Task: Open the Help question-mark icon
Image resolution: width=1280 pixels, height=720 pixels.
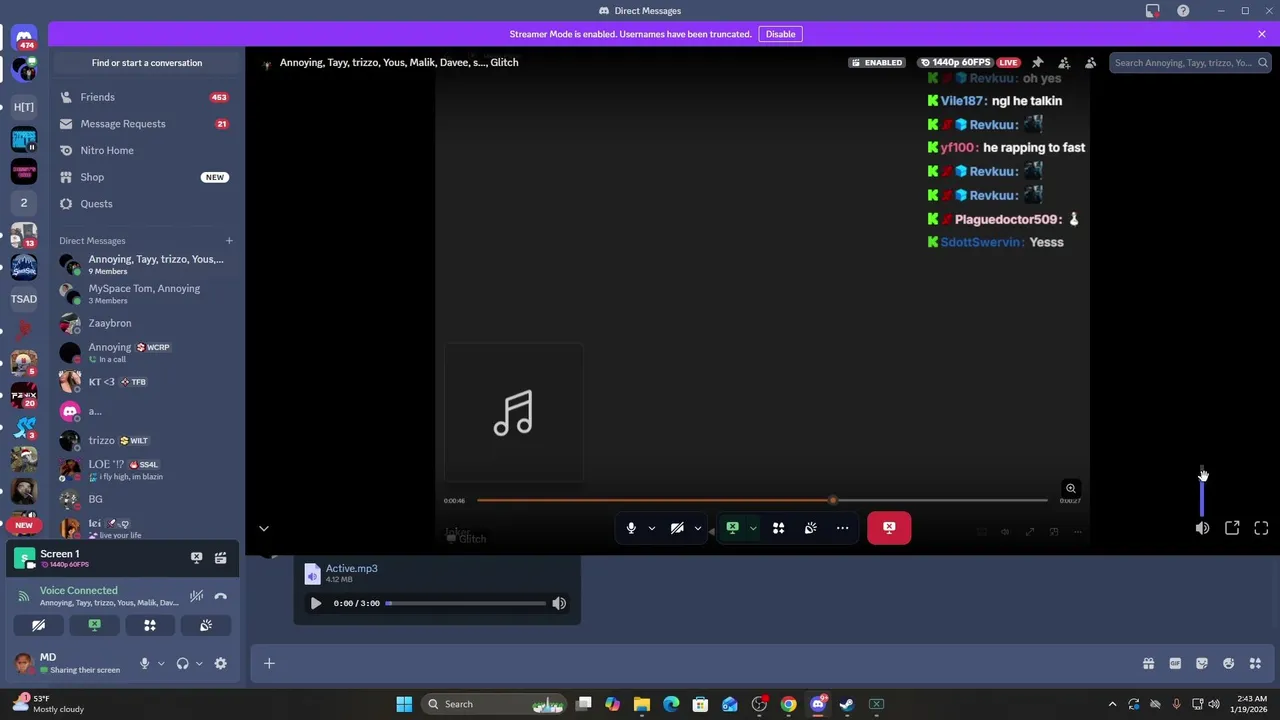Action: click(1183, 11)
